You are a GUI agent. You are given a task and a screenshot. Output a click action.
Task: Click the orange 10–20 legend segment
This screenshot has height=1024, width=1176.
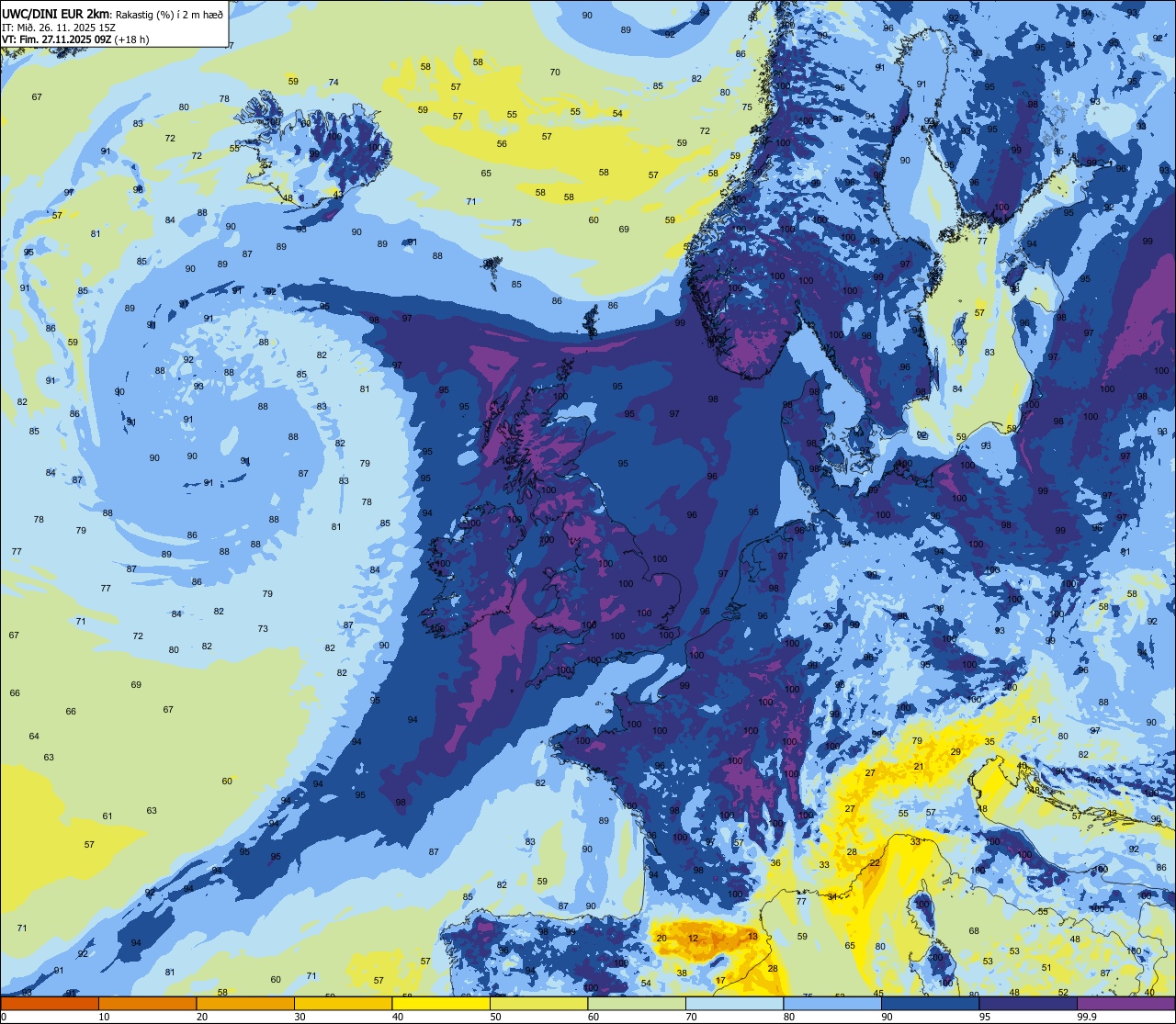pyautogui.click(x=147, y=1003)
